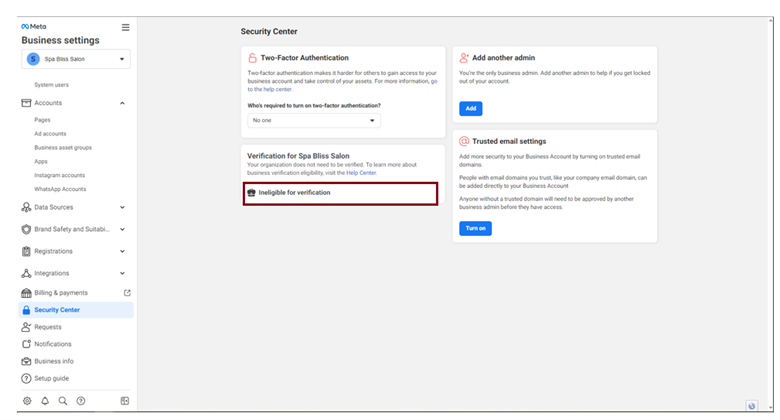Click the ineligible verification briefcase icon
780x420 pixels.
[251, 193]
